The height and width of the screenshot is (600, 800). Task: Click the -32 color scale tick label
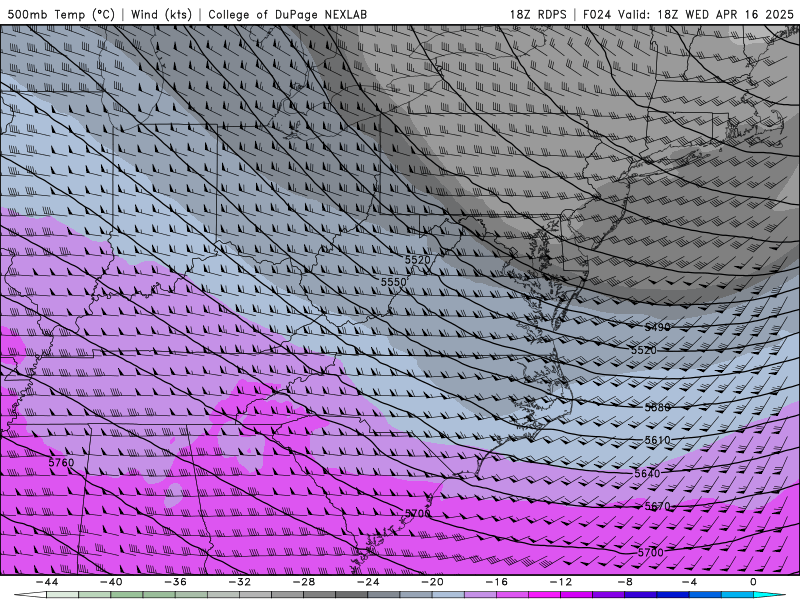tap(239, 582)
